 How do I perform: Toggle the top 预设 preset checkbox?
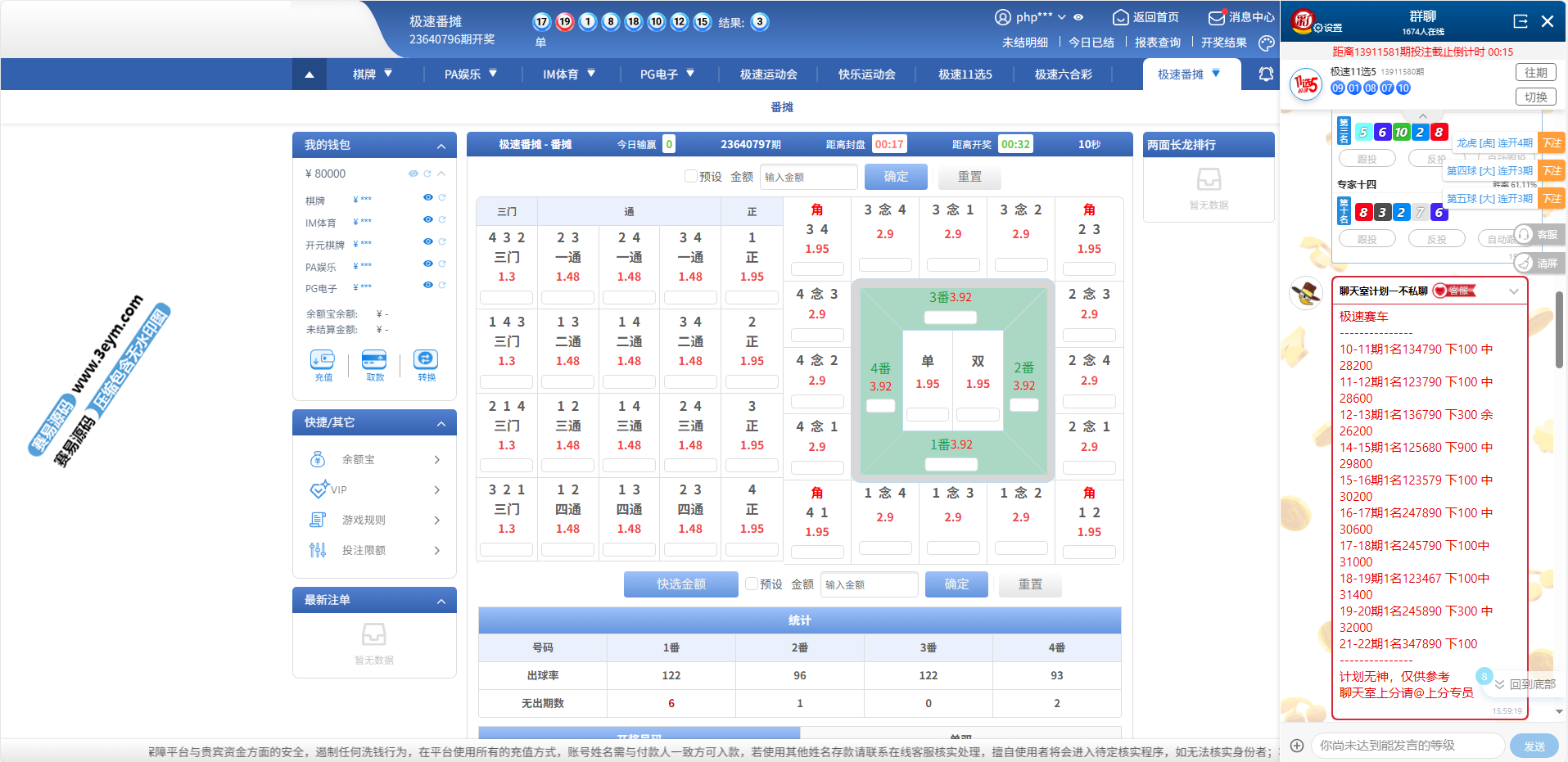coord(691,176)
